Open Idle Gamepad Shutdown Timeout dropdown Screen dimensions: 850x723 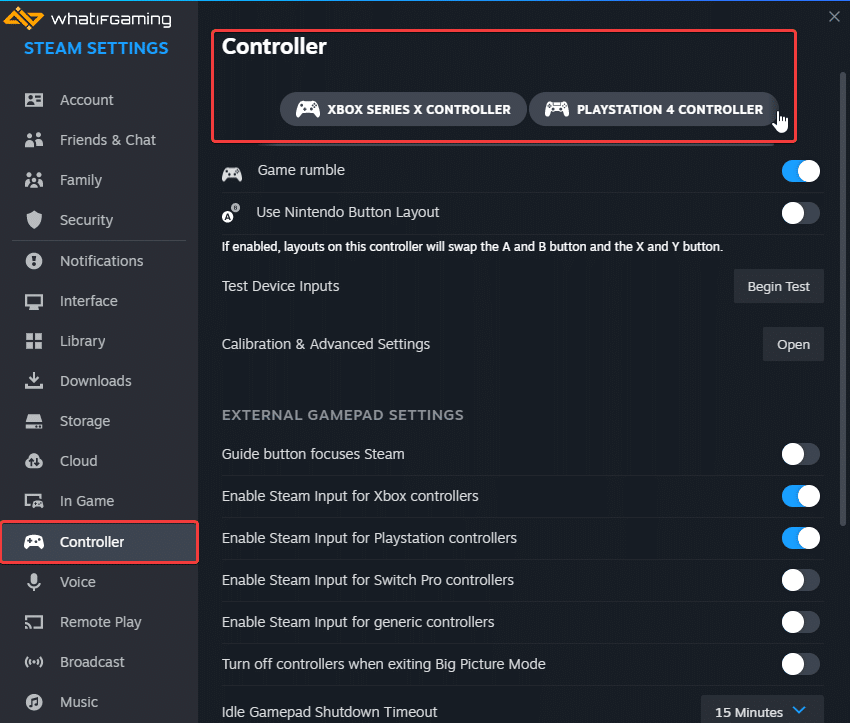[762, 711]
